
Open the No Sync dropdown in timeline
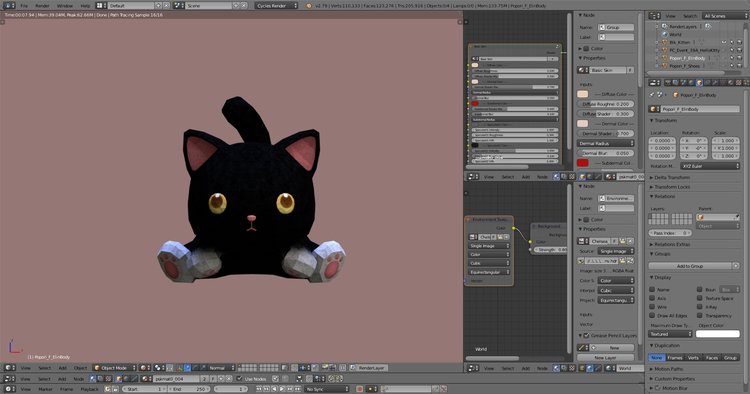pos(327,389)
